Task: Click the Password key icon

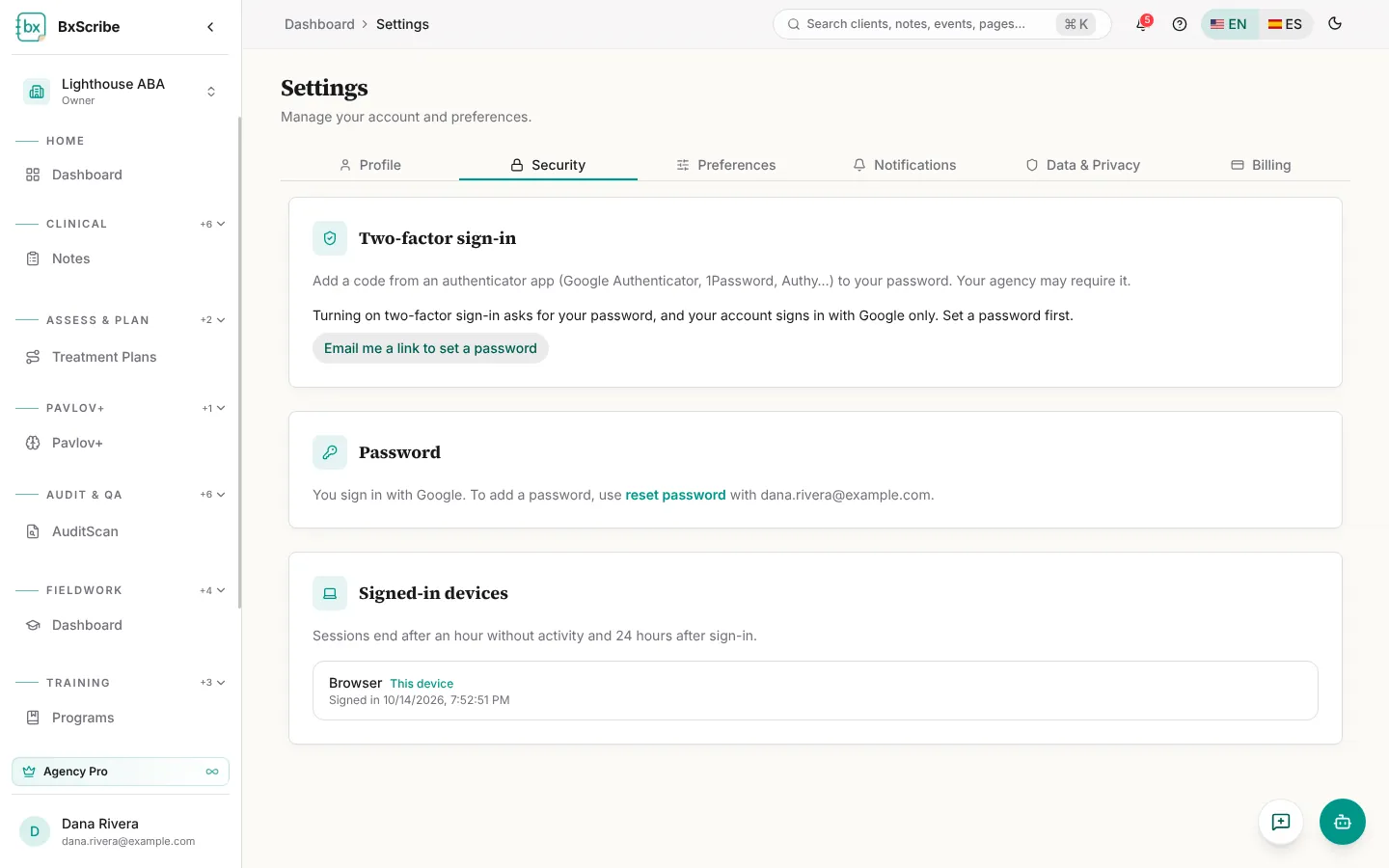Action: click(330, 452)
